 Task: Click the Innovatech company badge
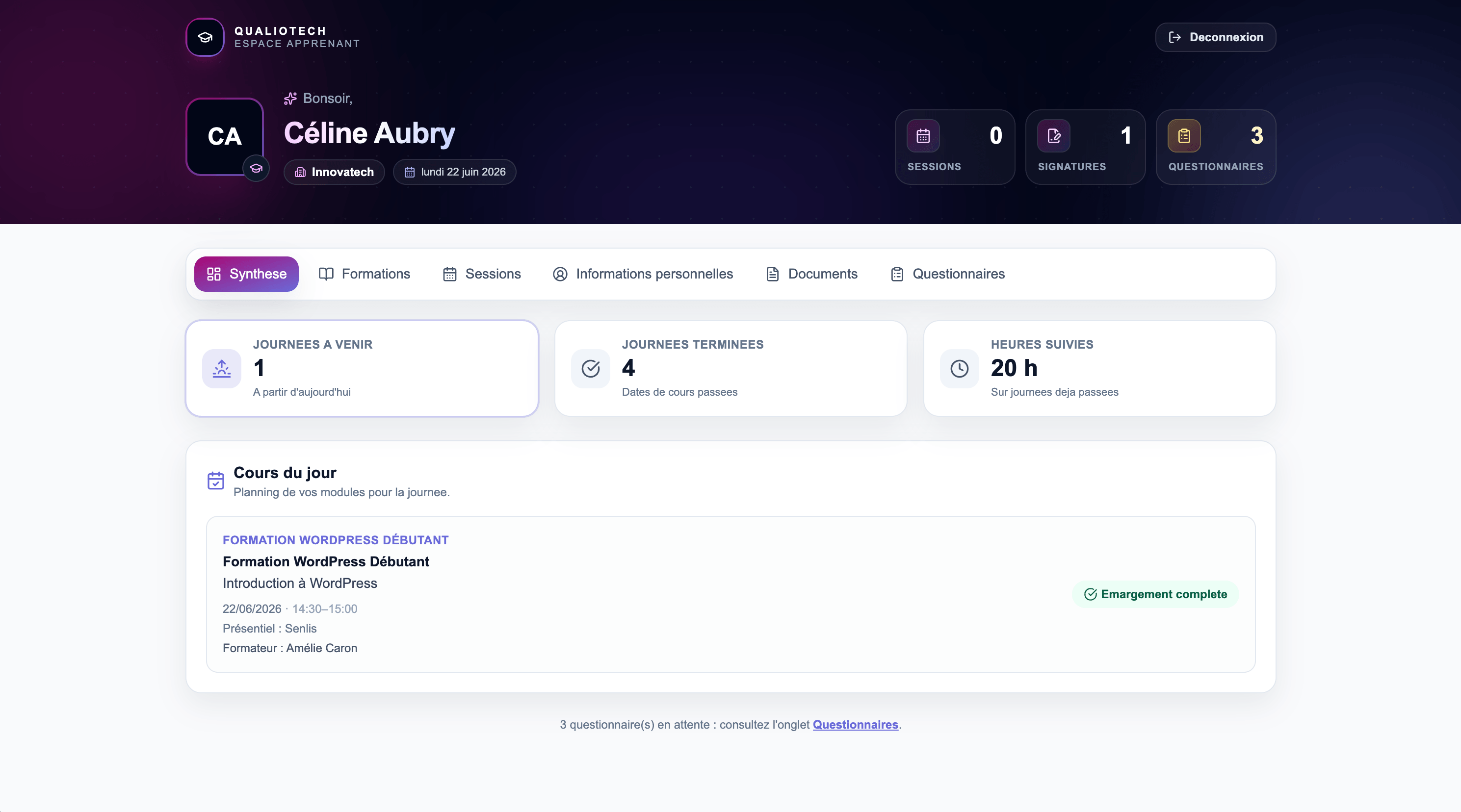point(334,172)
